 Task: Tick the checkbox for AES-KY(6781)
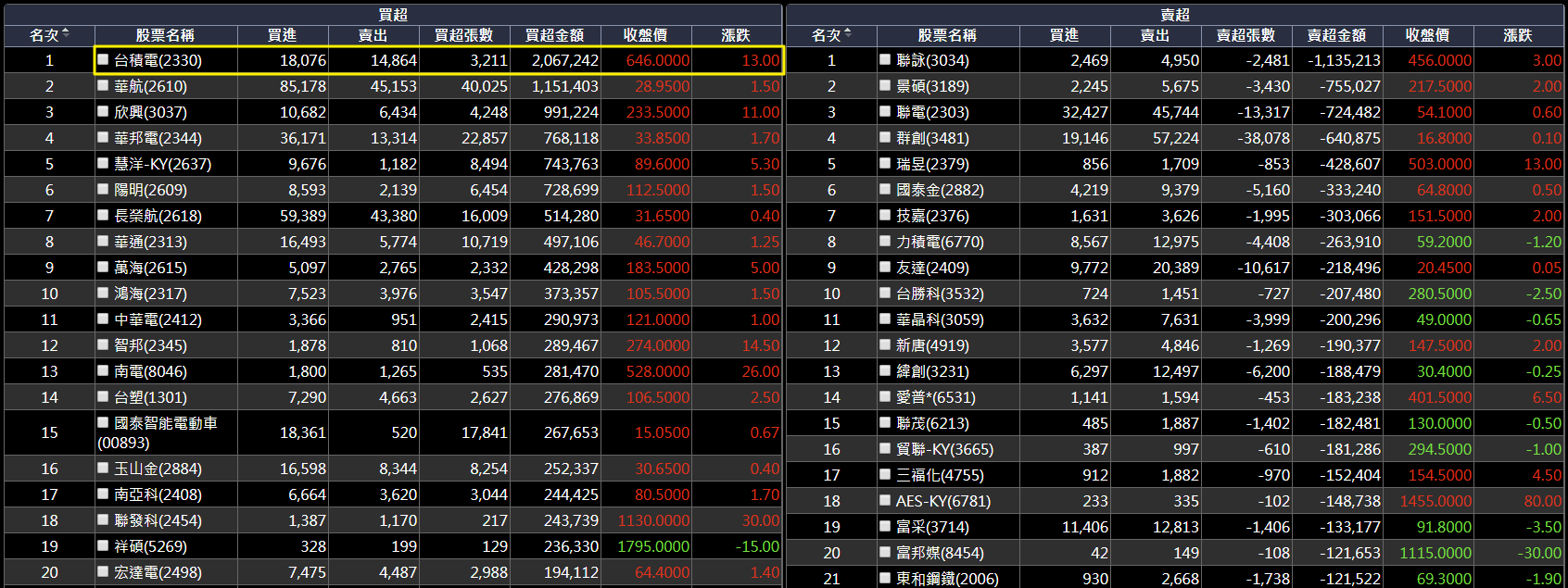(x=885, y=500)
